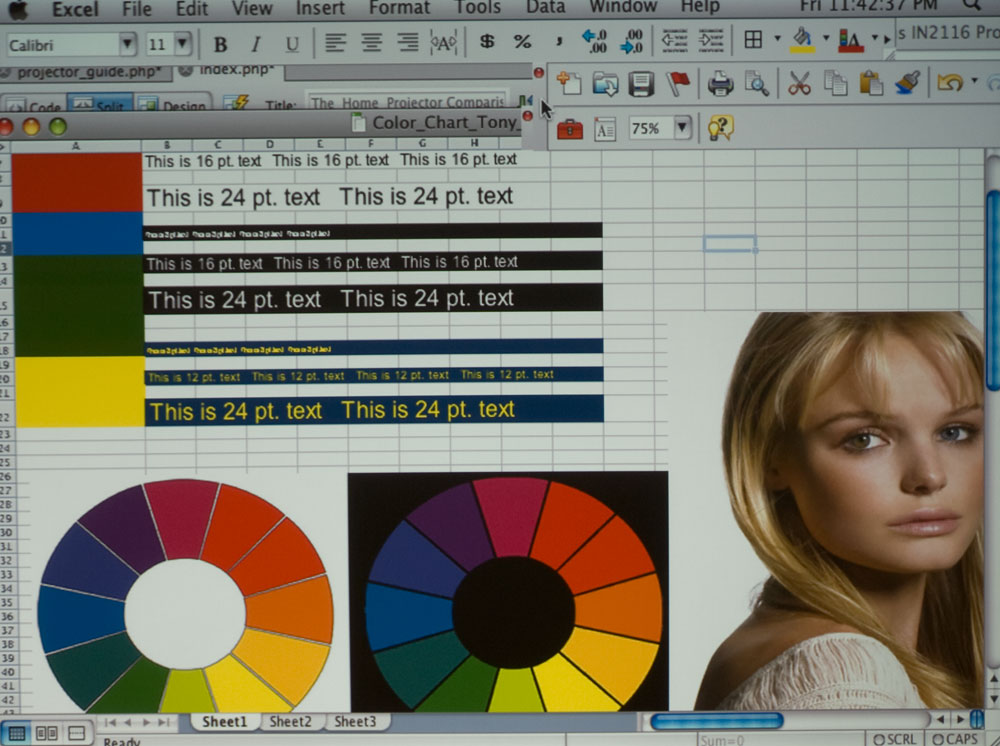This screenshot has height=746, width=1000.
Task: Apply Currency style with dollar icon
Action: click(487, 42)
